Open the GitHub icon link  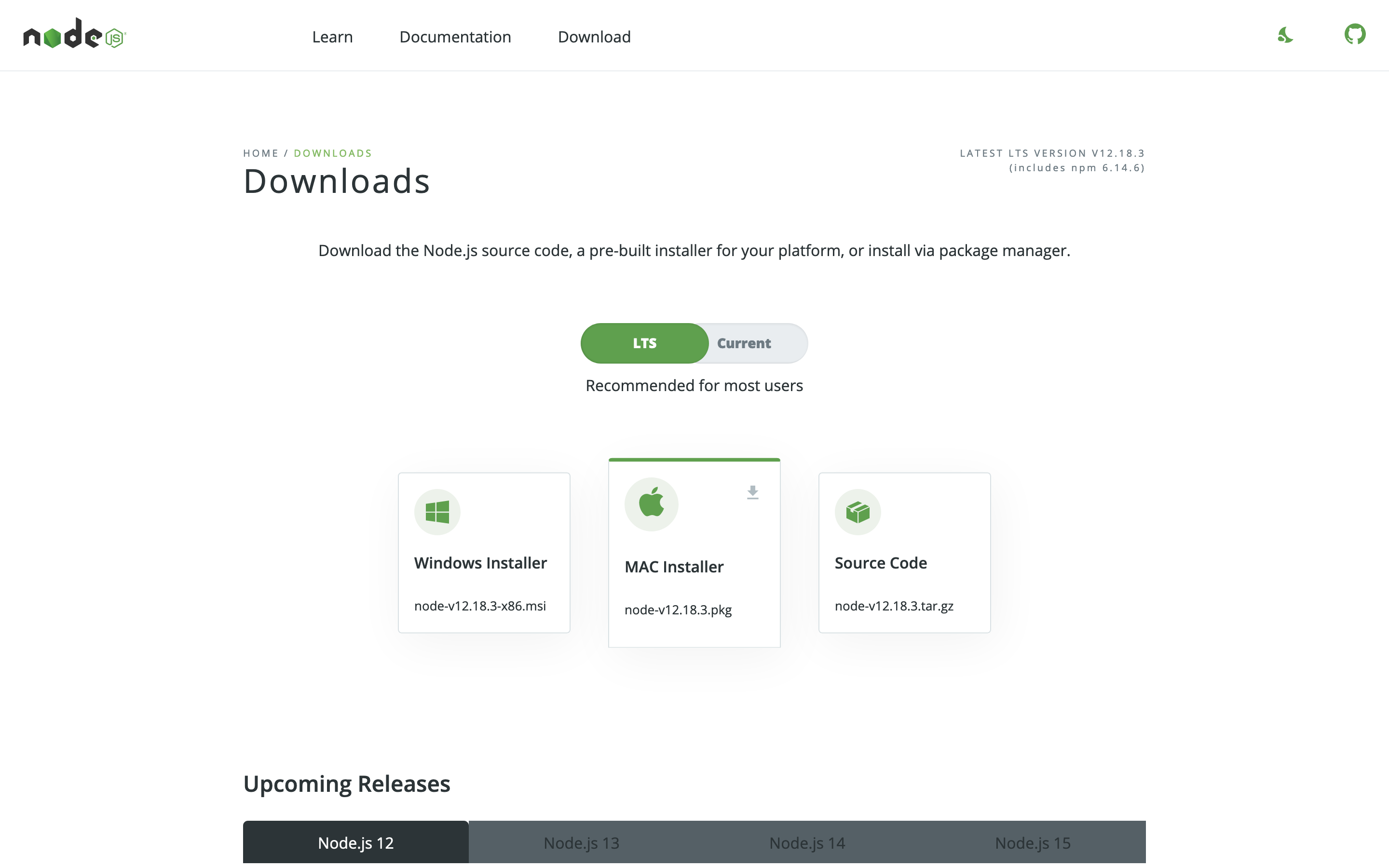(1355, 34)
